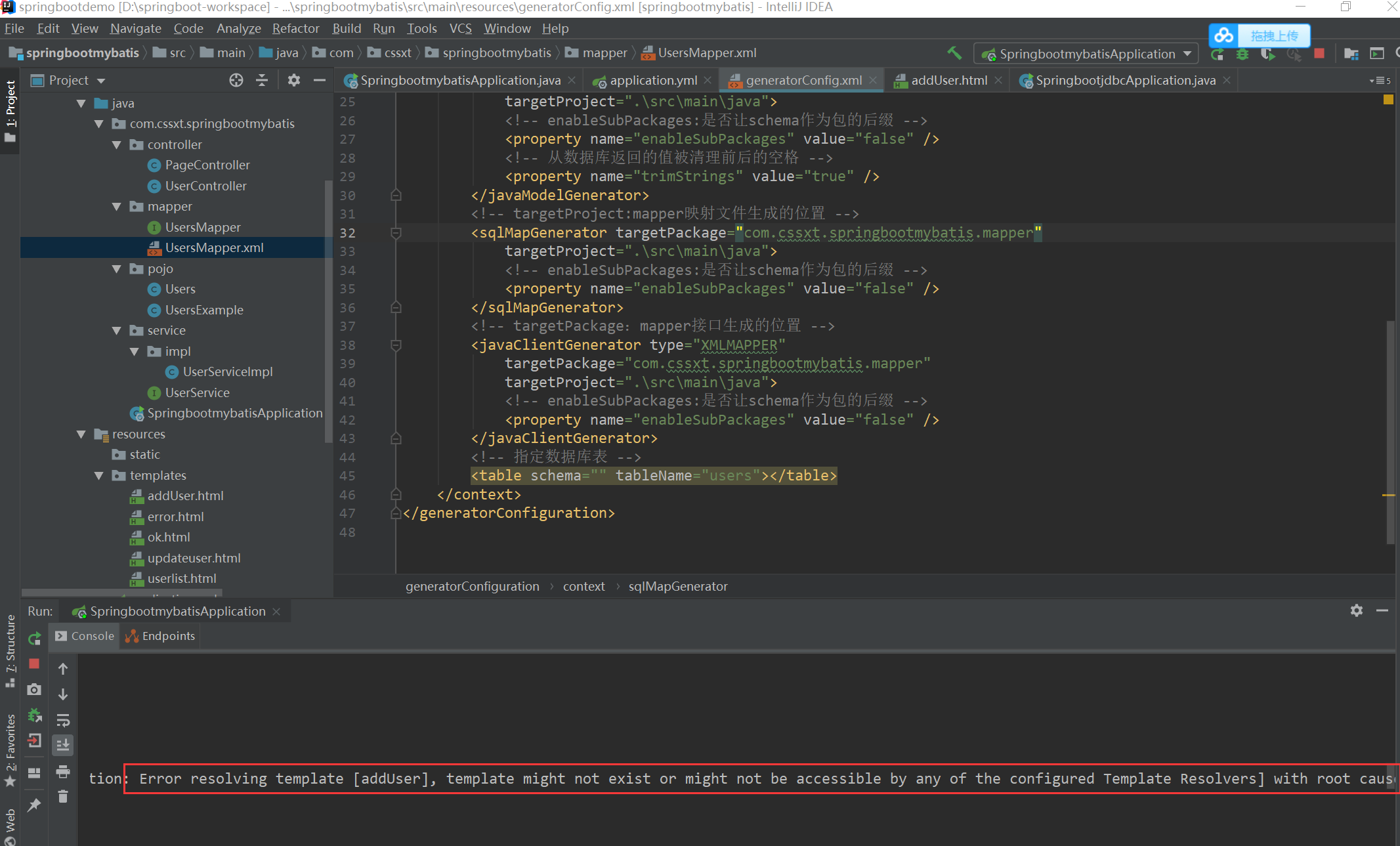The width and height of the screenshot is (1400, 846).
Task: Open the Refactor menu
Action: coord(295,28)
